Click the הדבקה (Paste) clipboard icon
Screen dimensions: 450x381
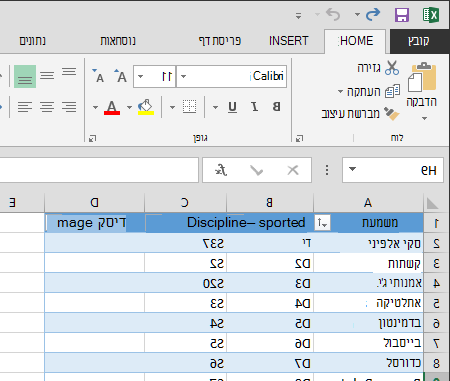point(422,77)
